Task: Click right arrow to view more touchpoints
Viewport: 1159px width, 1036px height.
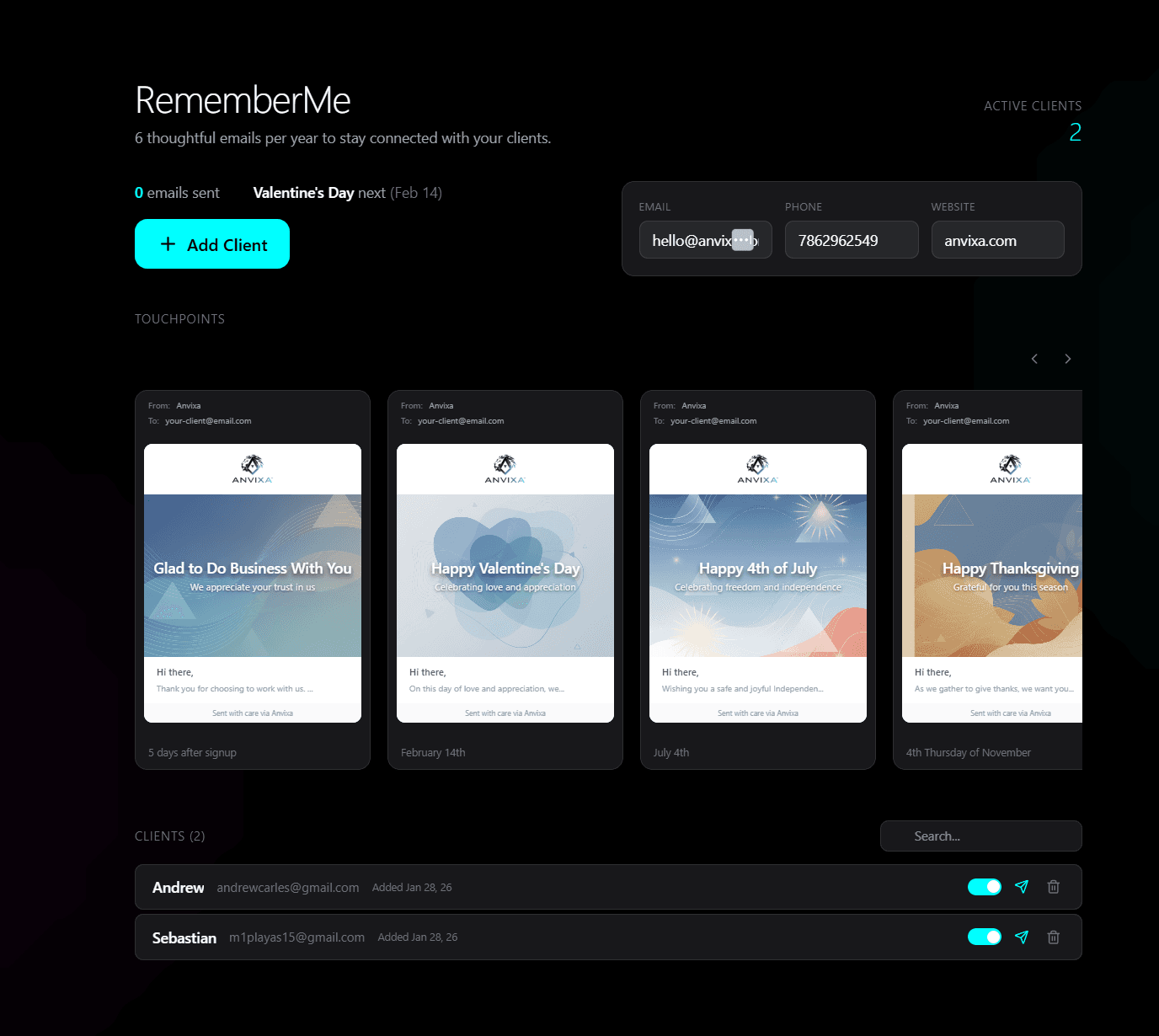Action: pyautogui.click(x=1067, y=358)
